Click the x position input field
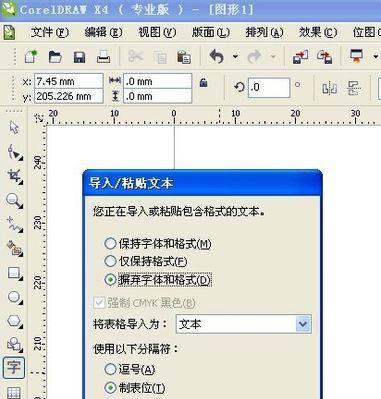The image size is (381, 399). click(69, 81)
